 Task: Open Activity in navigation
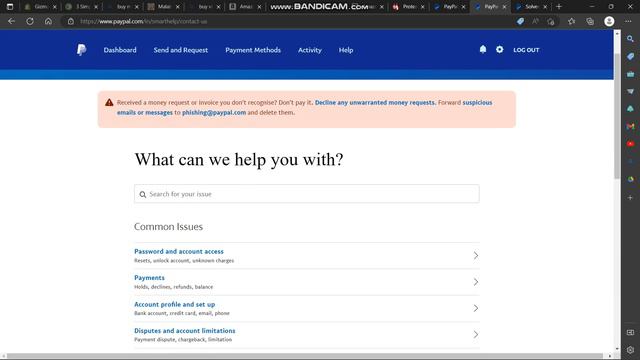click(x=310, y=50)
